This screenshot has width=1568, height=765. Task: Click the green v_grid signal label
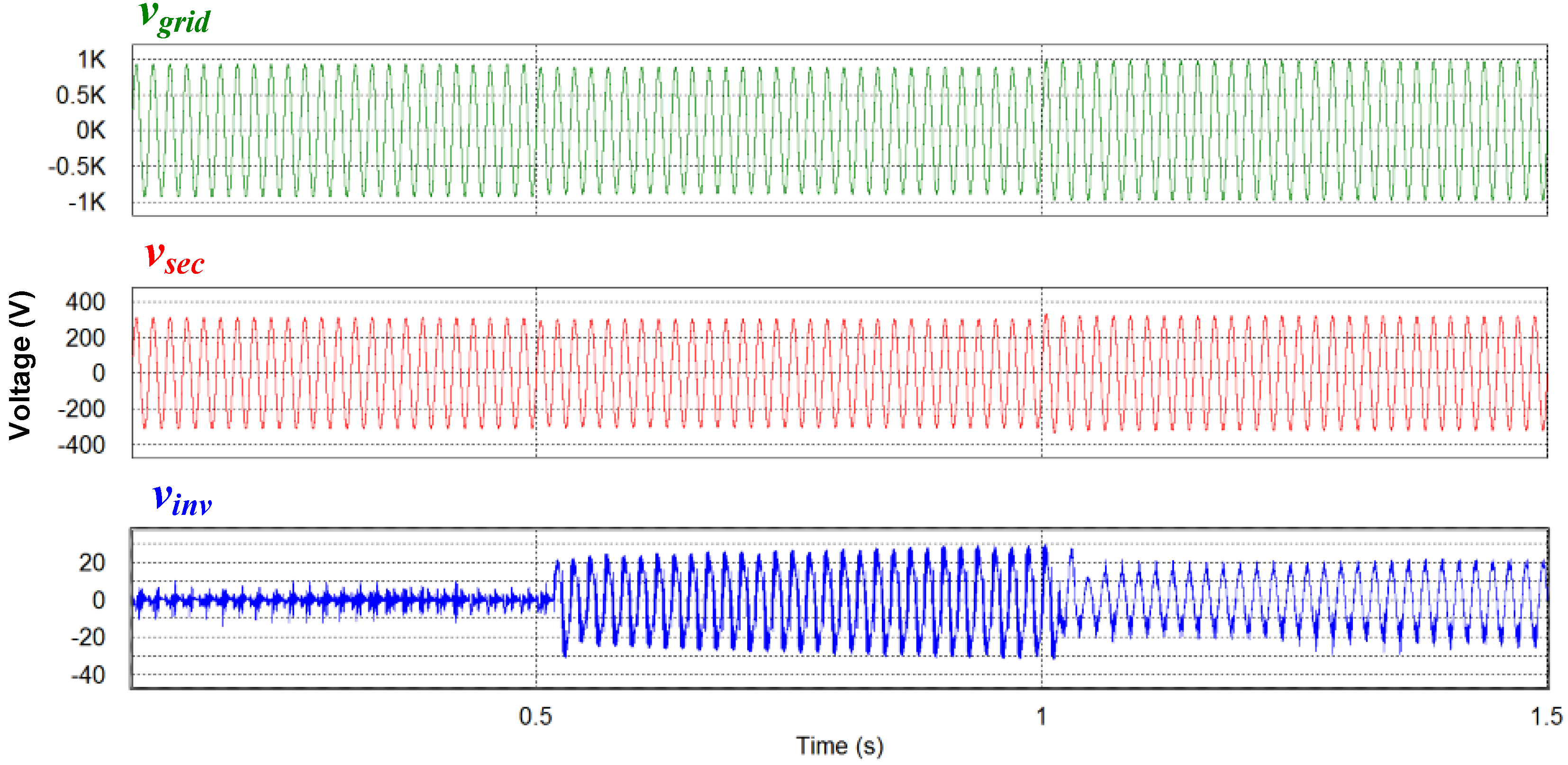click(174, 18)
